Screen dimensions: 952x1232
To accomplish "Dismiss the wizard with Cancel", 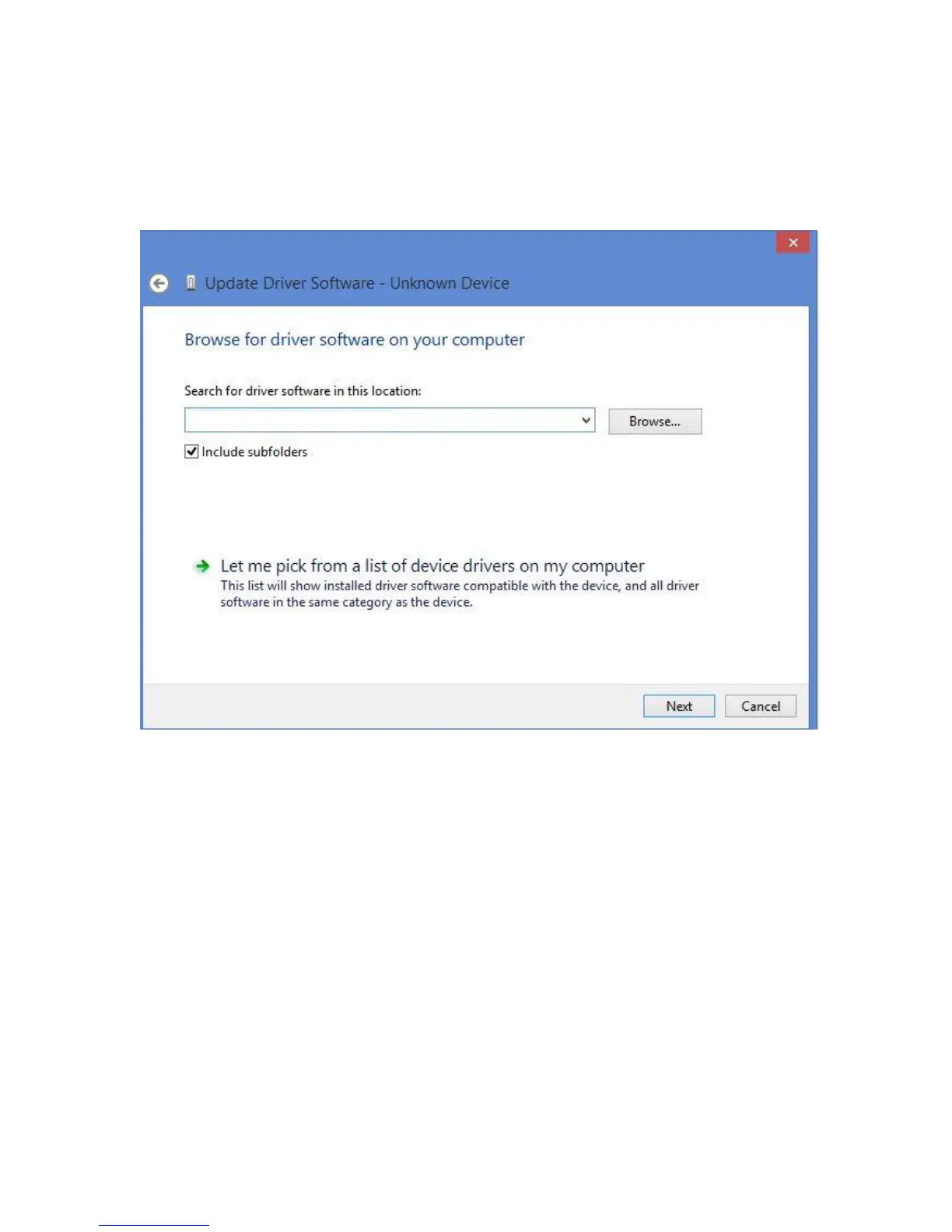I will point(761,706).
